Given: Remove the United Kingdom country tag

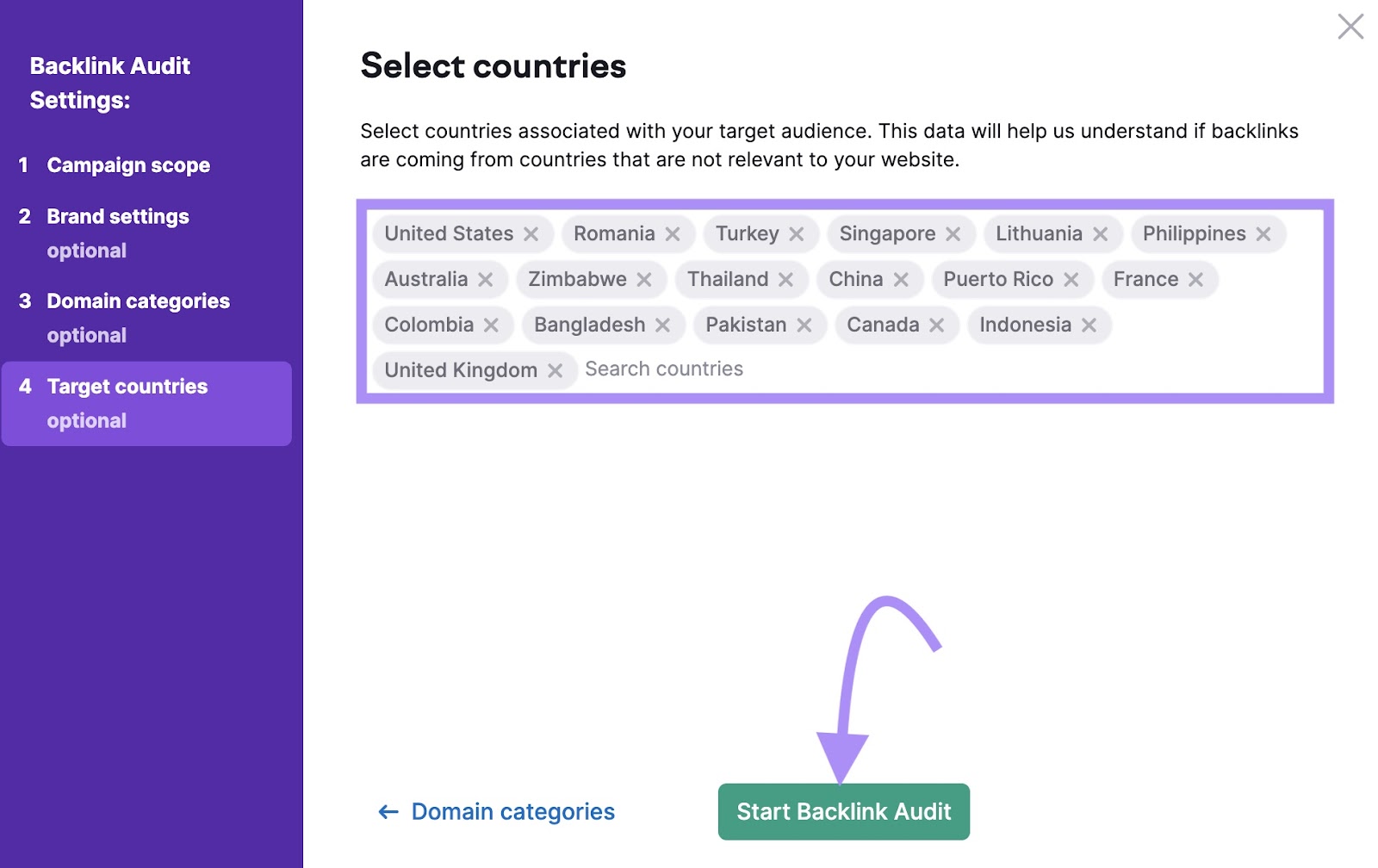Looking at the screenshot, I should [x=556, y=370].
